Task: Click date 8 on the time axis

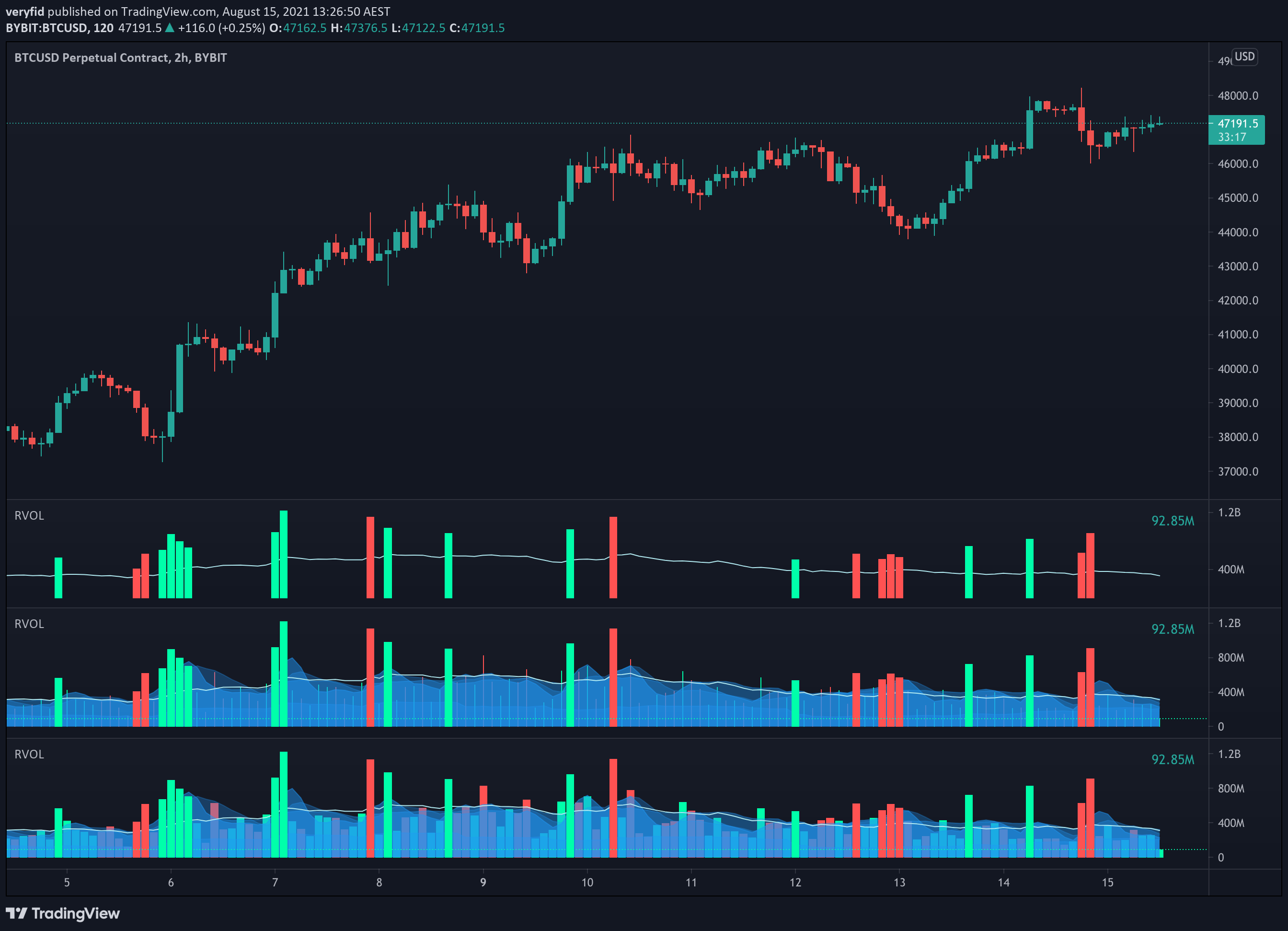Action: coord(379,882)
